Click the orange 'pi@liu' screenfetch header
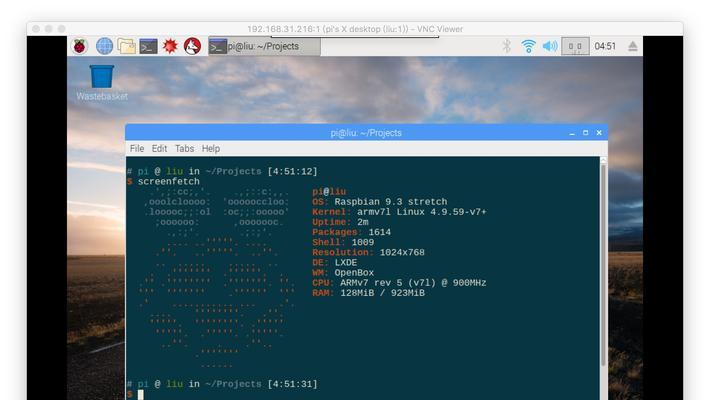The image size is (710, 400). tap(329, 192)
